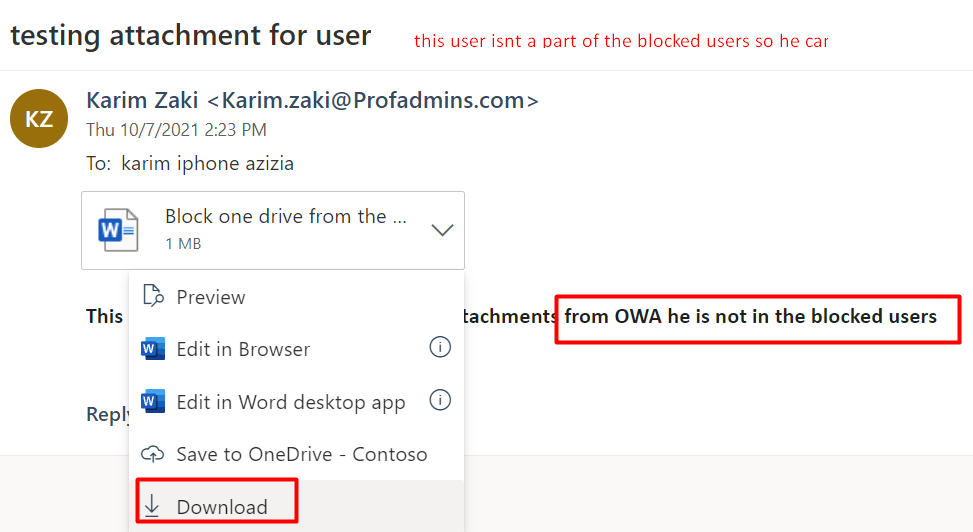This screenshot has width=973, height=532.
Task: Click the KZ sender avatar
Action: pos(38,119)
